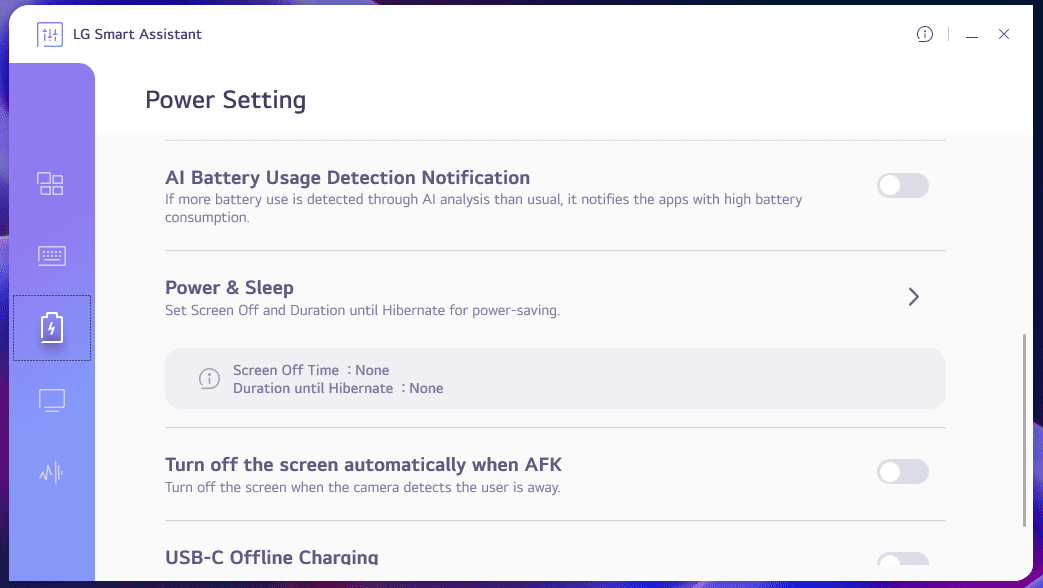Open the Power & Sleep heading
1043x588 pixels.
pyautogui.click(x=229, y=288)
